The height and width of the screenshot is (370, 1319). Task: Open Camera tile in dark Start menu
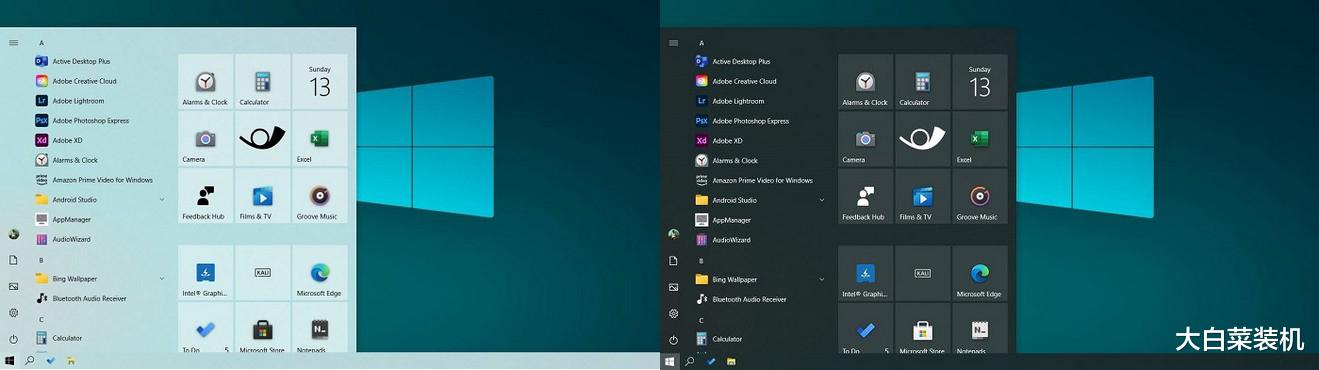[865, 139]
